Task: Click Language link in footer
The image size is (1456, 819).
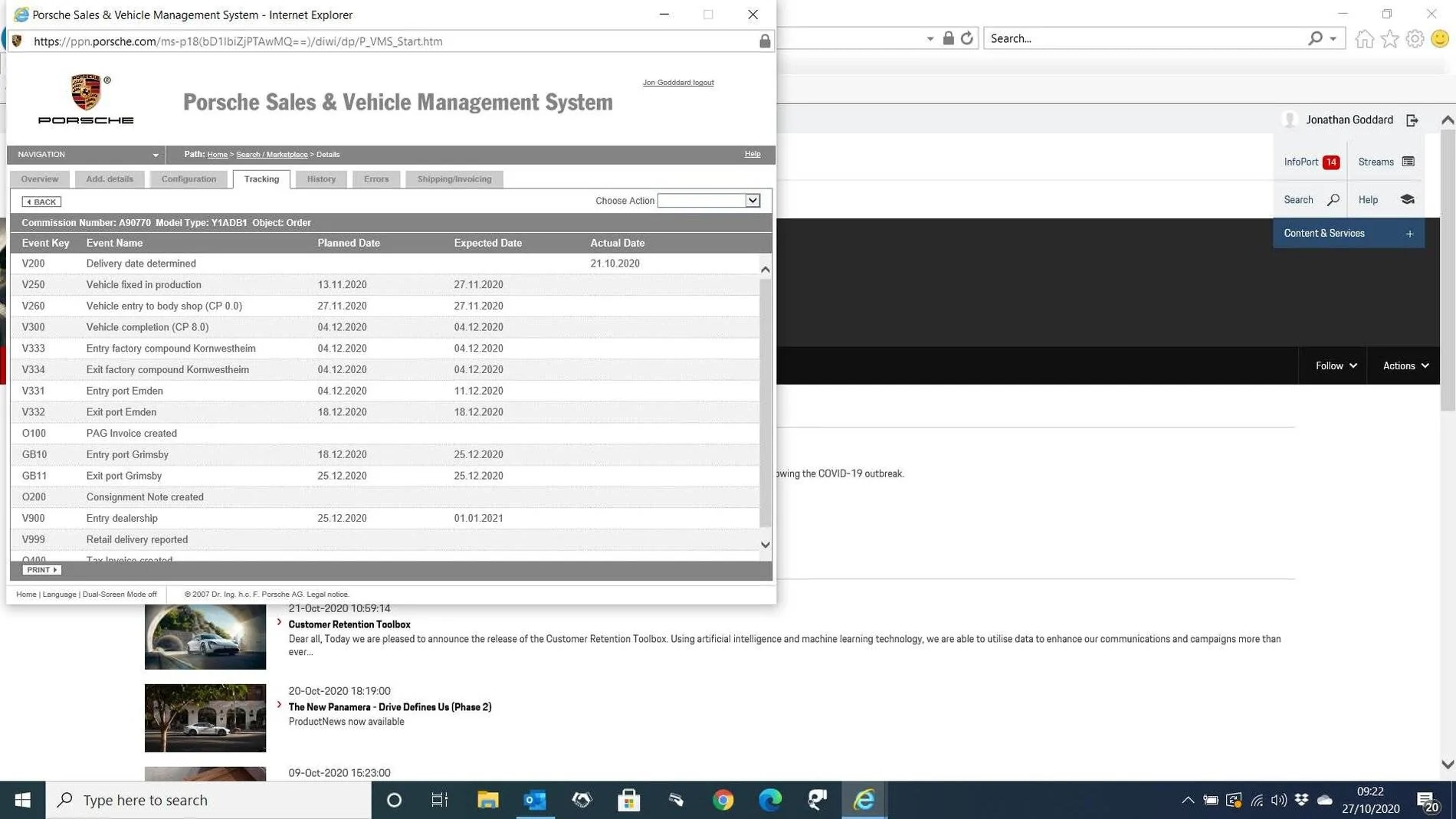Action: click(x=59, y=595)
